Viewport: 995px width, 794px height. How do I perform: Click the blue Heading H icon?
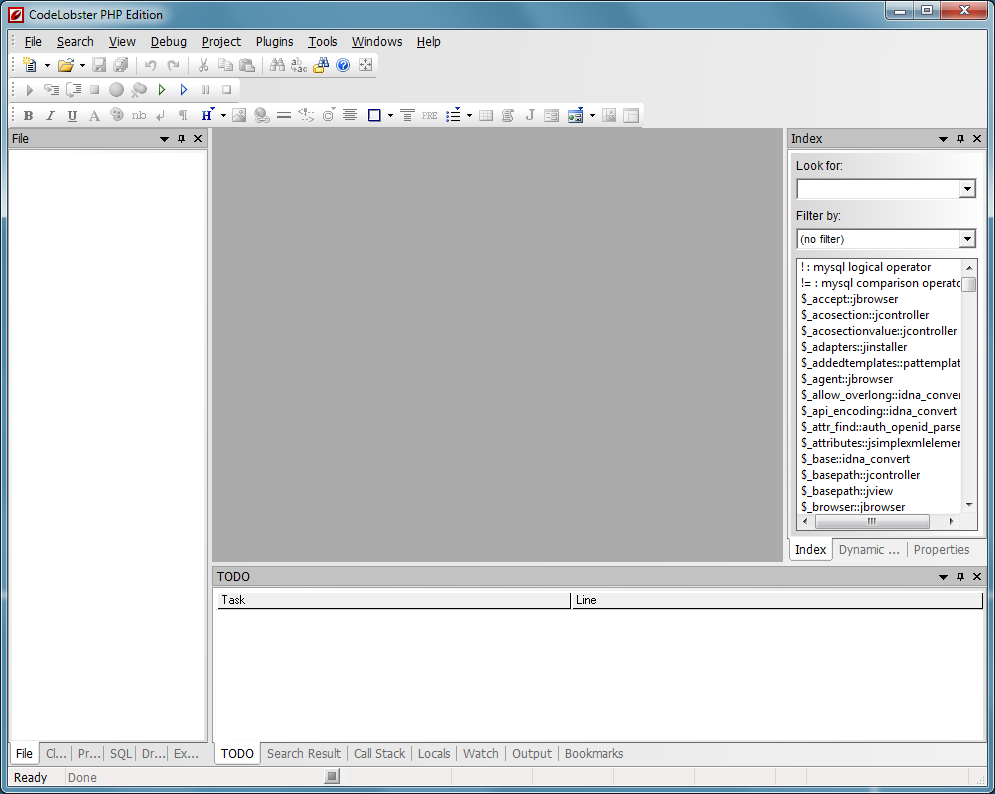click(206, 115)
